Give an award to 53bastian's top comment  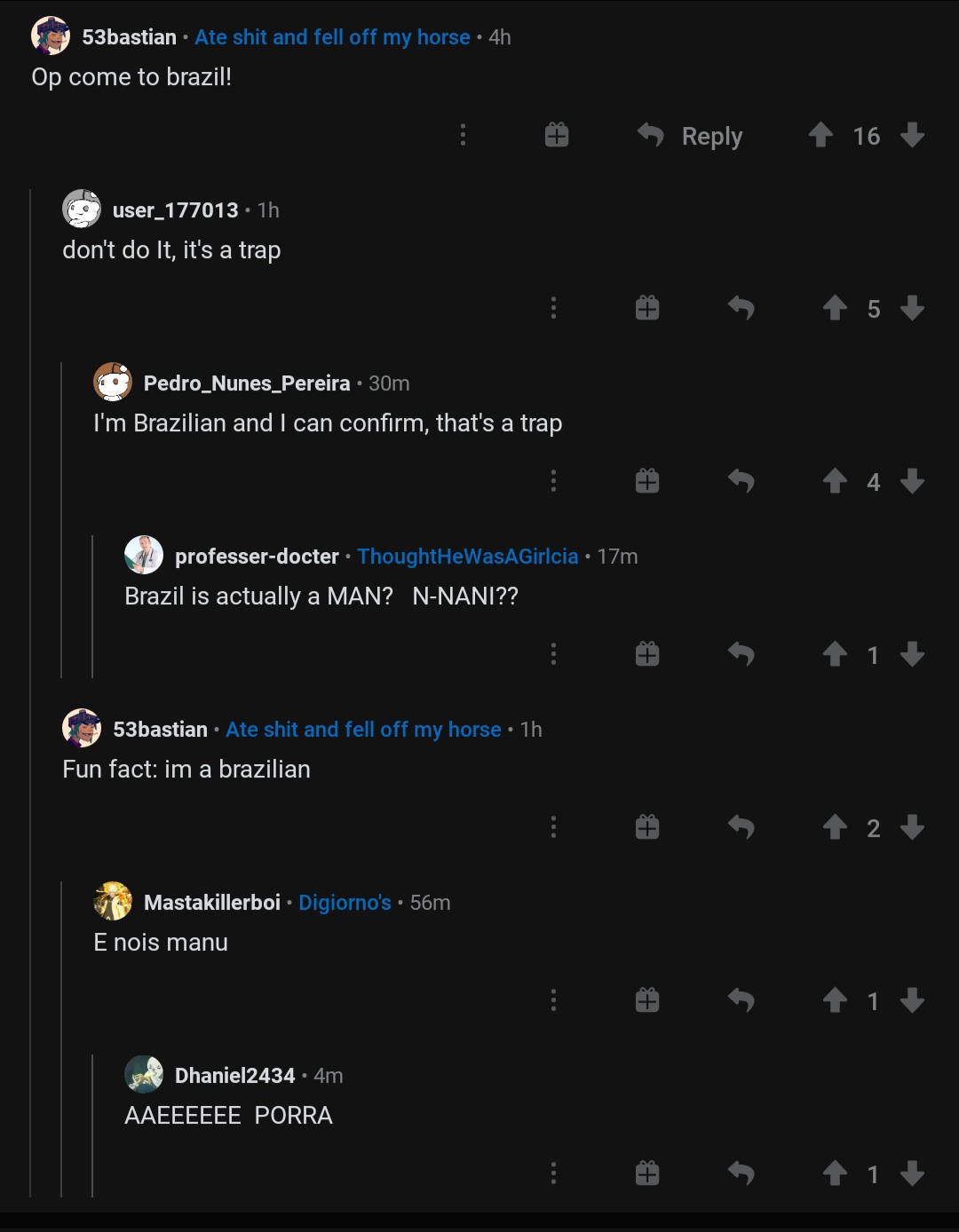tap(557, 135)
